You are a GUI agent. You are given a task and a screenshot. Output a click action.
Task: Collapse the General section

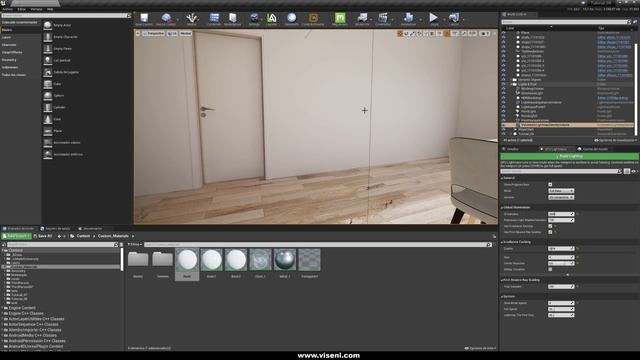(x=502, y=178)
